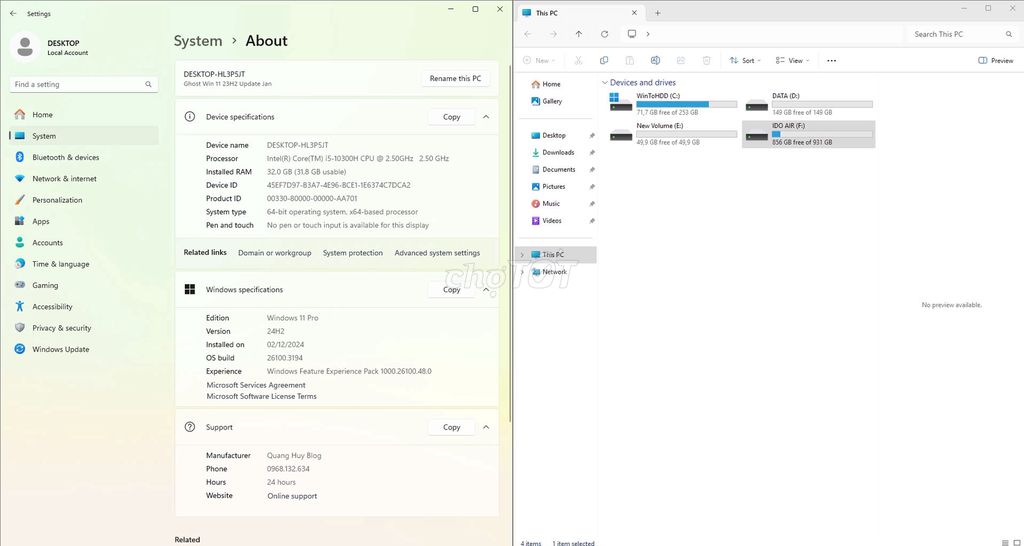Open Network & internet settings
Screen dimensions: 1024x546
84,178
